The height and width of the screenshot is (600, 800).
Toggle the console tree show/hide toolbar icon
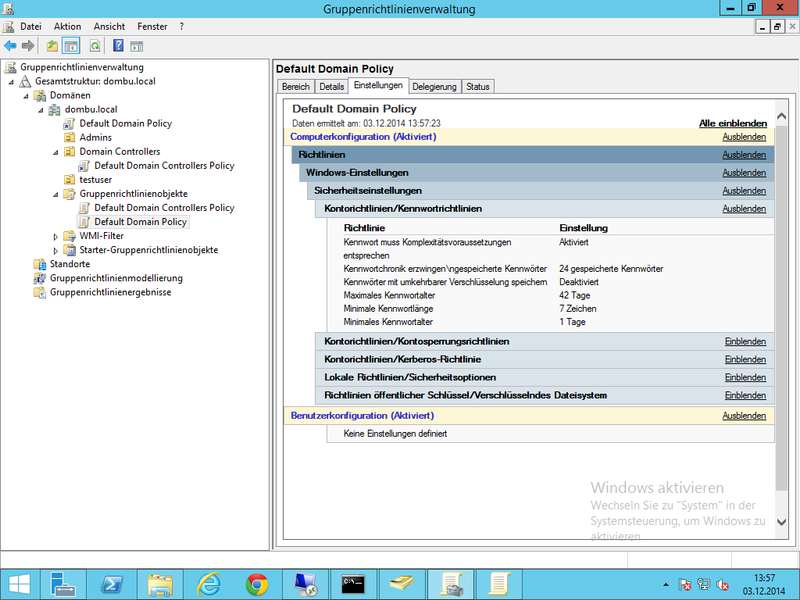tap(71, 46)
